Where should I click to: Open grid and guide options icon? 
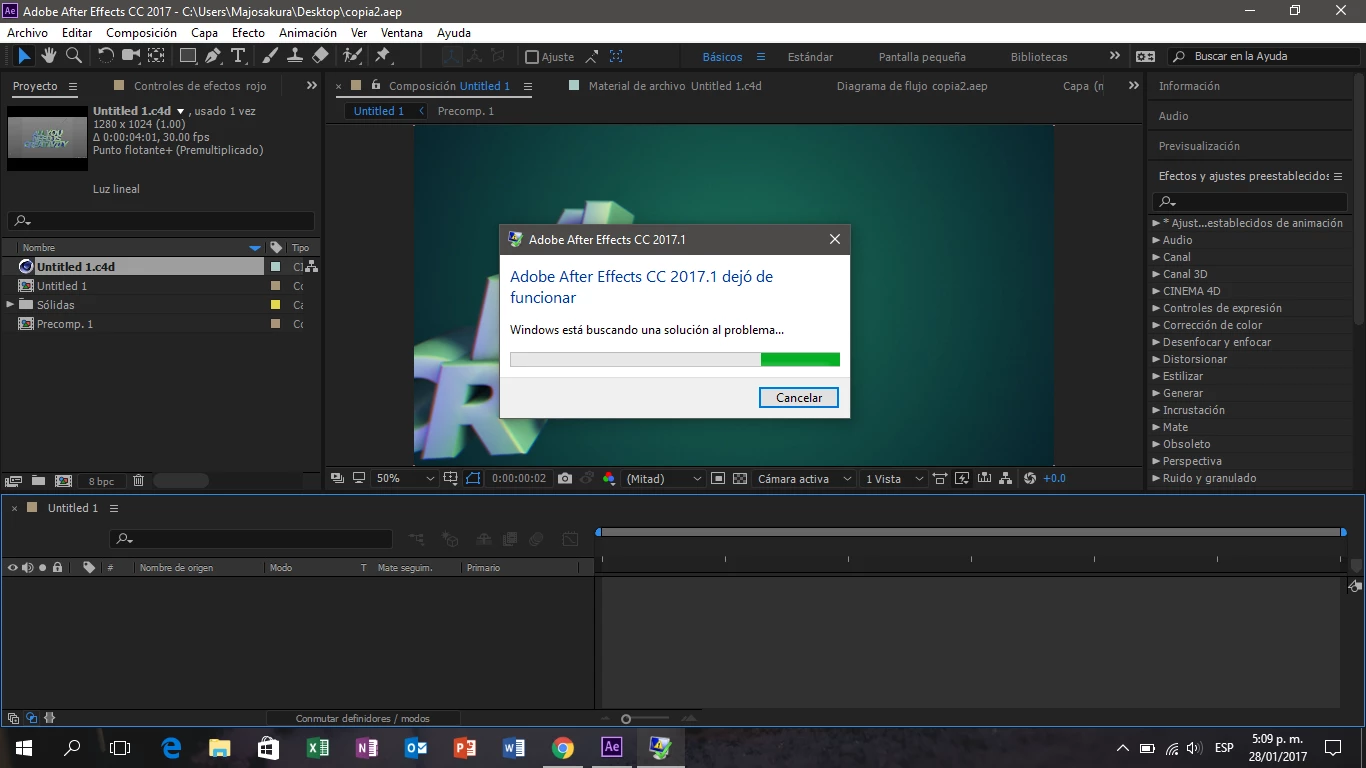tap(451, 479)
